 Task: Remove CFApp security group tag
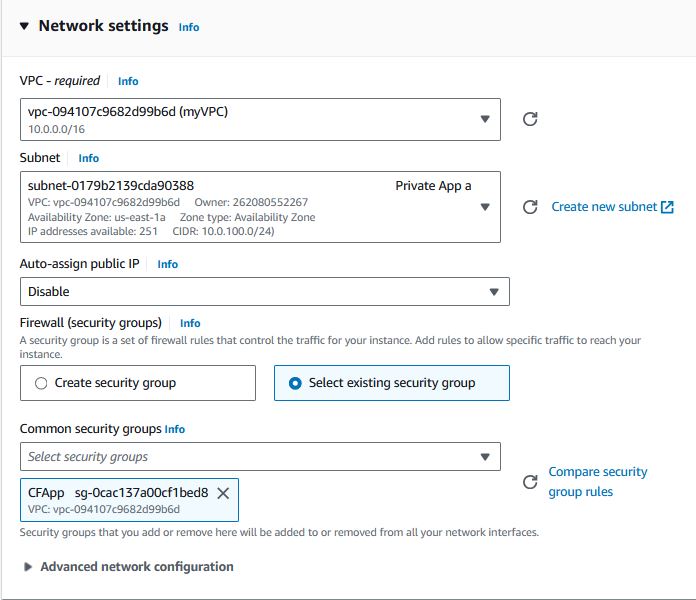(223, 493)
